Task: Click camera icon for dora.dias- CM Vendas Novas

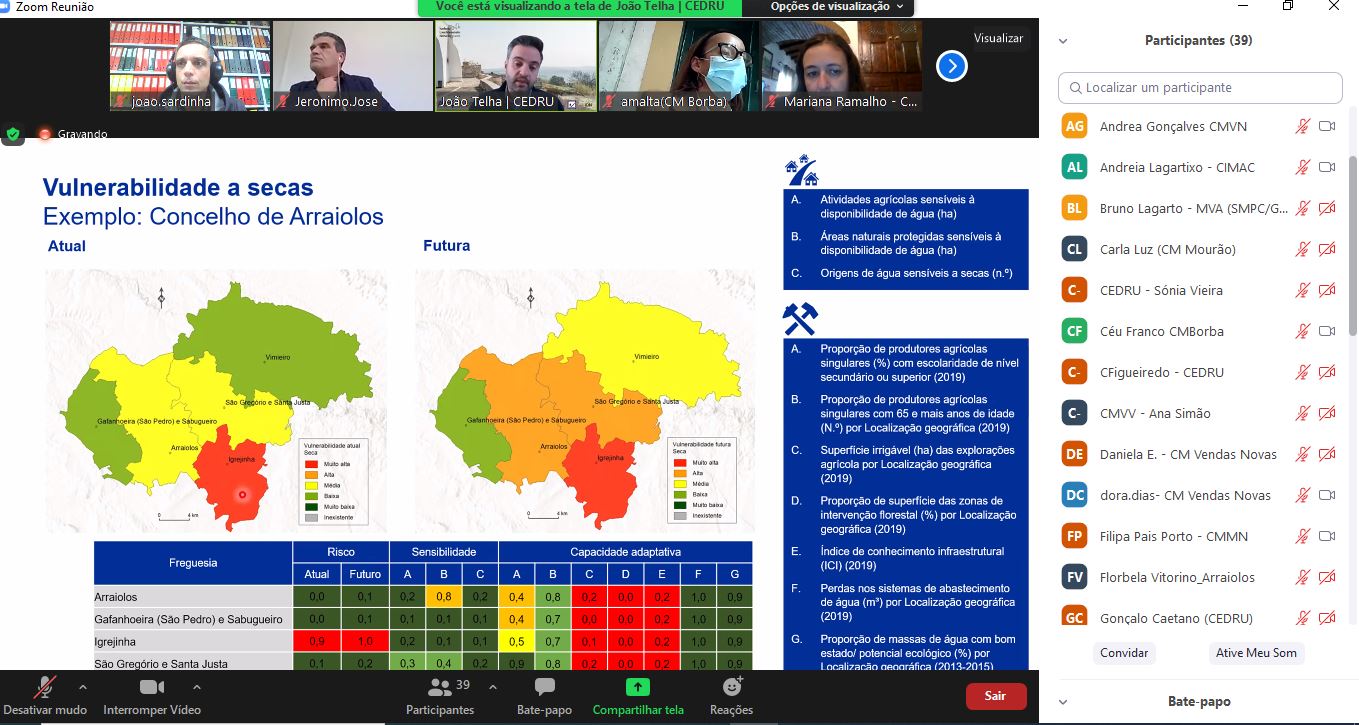Action: pos(1327,495)
